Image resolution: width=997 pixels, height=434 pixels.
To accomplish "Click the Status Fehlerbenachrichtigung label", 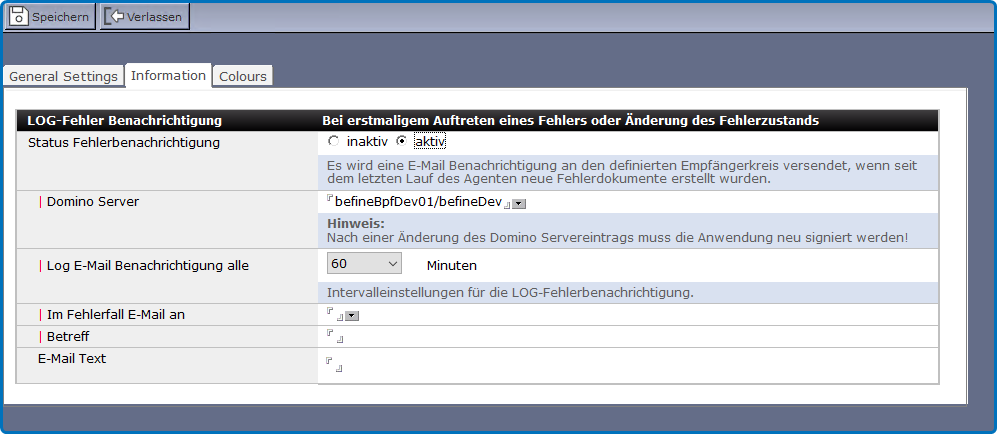I will click(124, 143).
